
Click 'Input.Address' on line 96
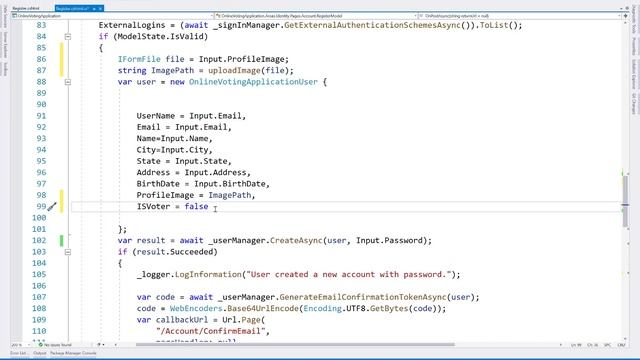[x=216, y=173]
